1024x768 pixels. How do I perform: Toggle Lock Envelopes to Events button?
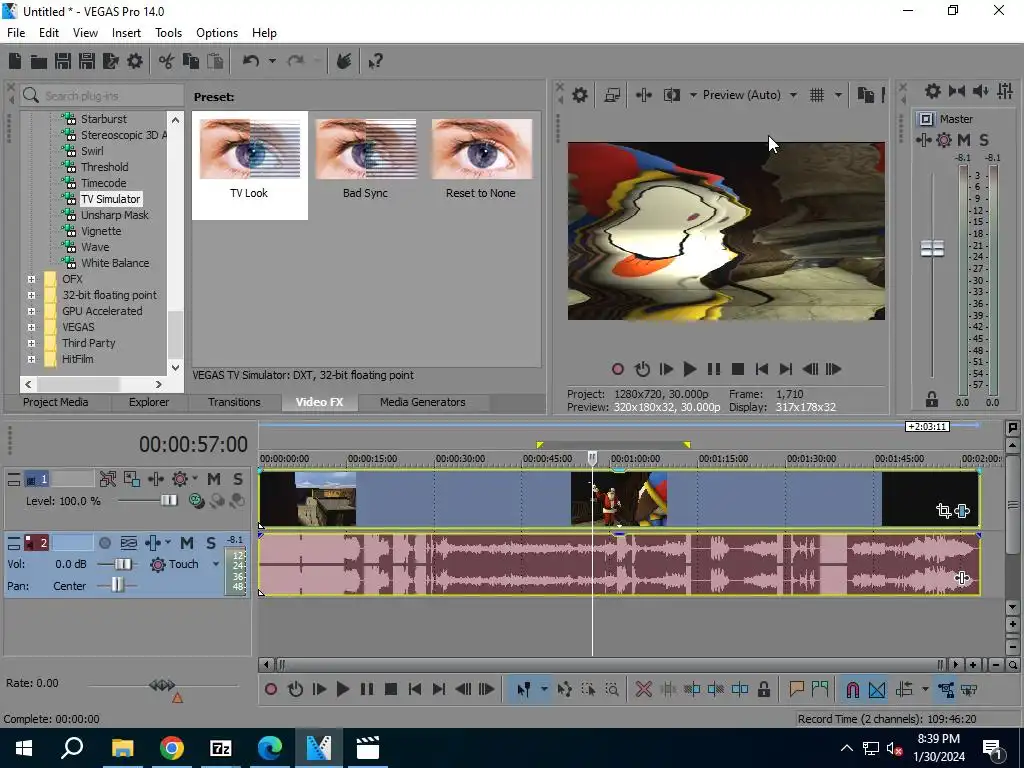click(x=946, y=690)
